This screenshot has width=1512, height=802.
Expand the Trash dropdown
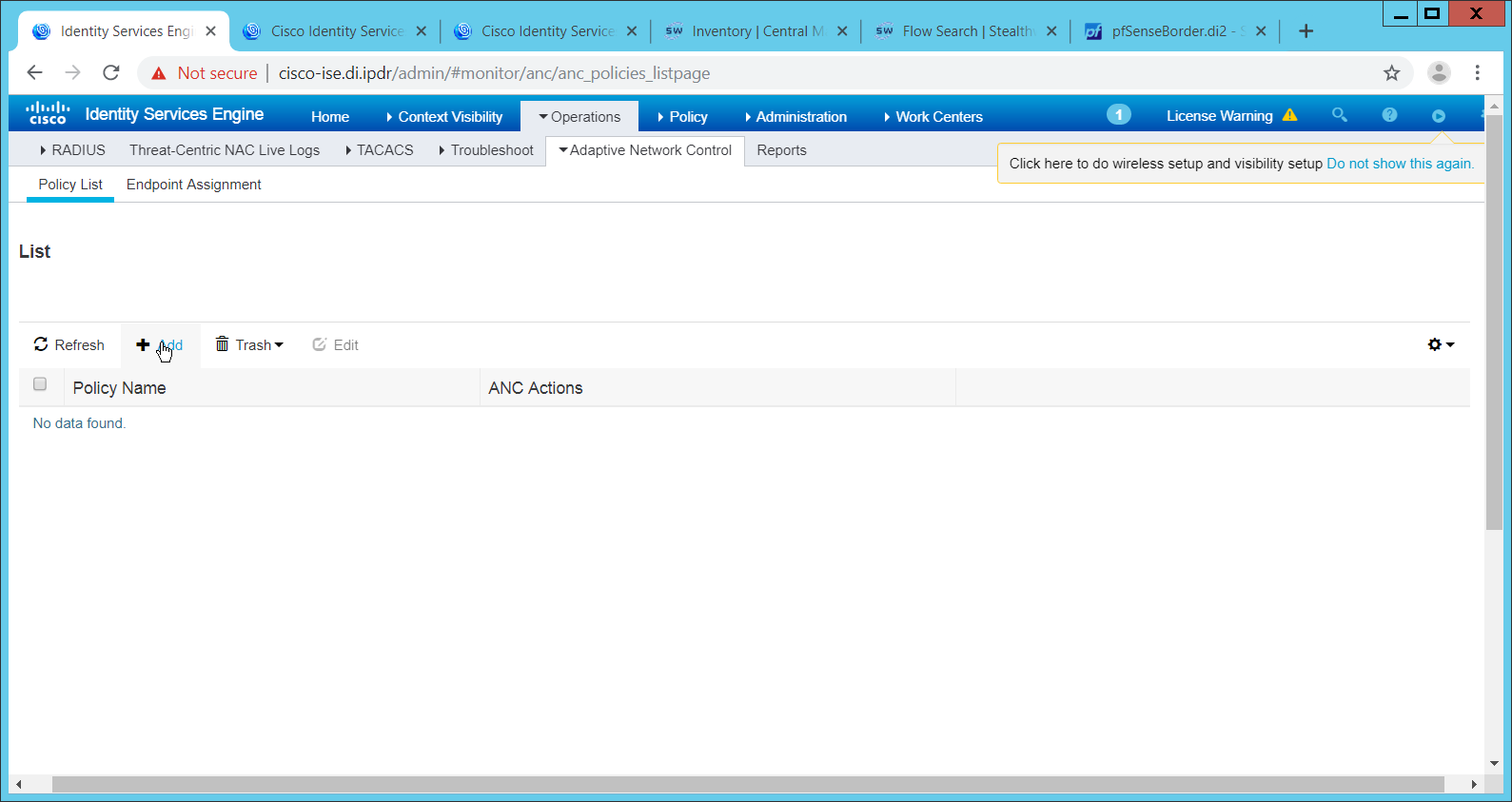coord(249,344)
